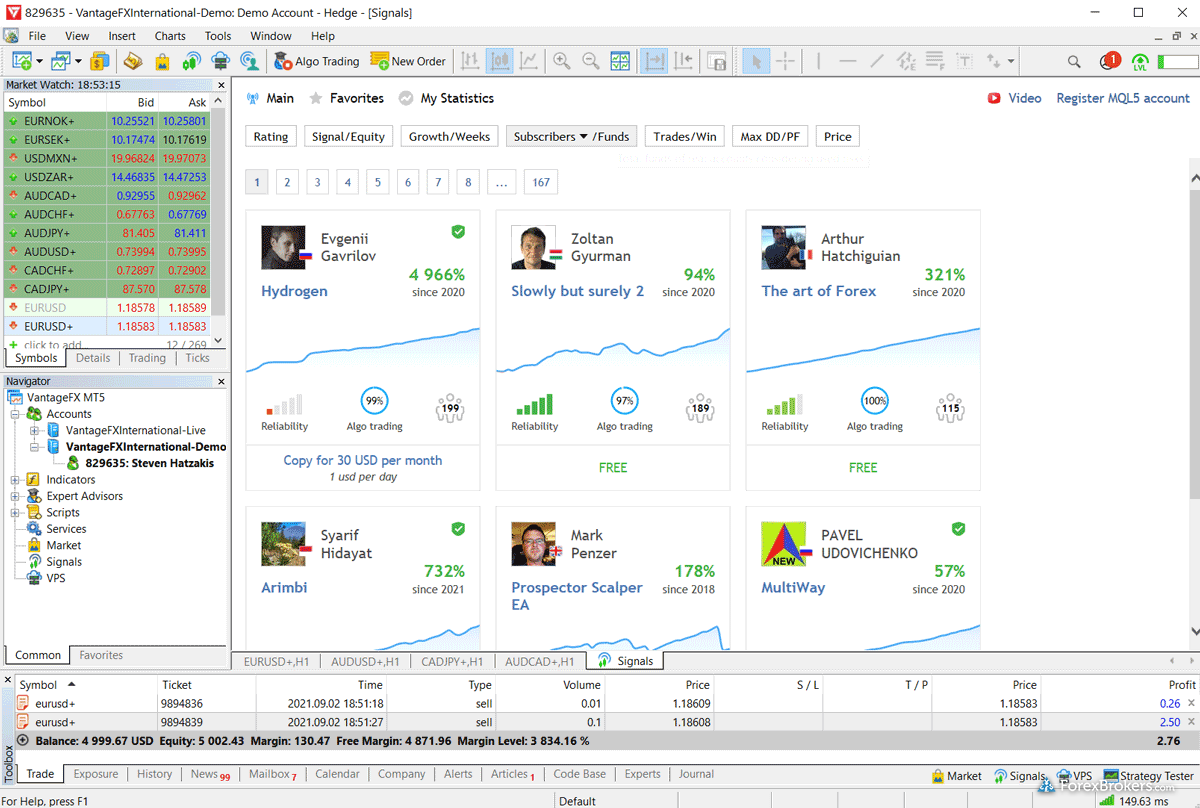Open the Hydrogen signal link
The height and width of the screenshot is (808, 1200).
coord(294,291)
